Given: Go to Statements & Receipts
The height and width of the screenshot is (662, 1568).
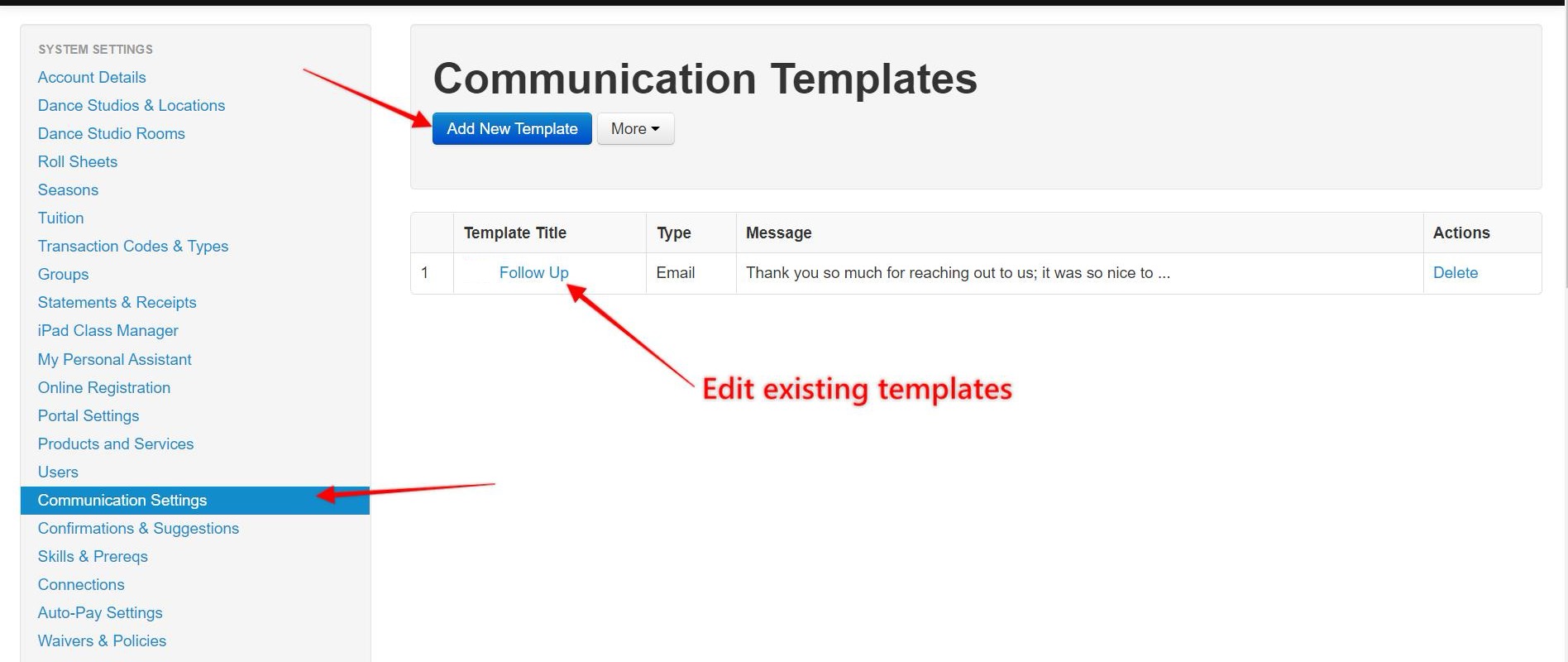Looking at the screenshot, I should click(117, 302).
